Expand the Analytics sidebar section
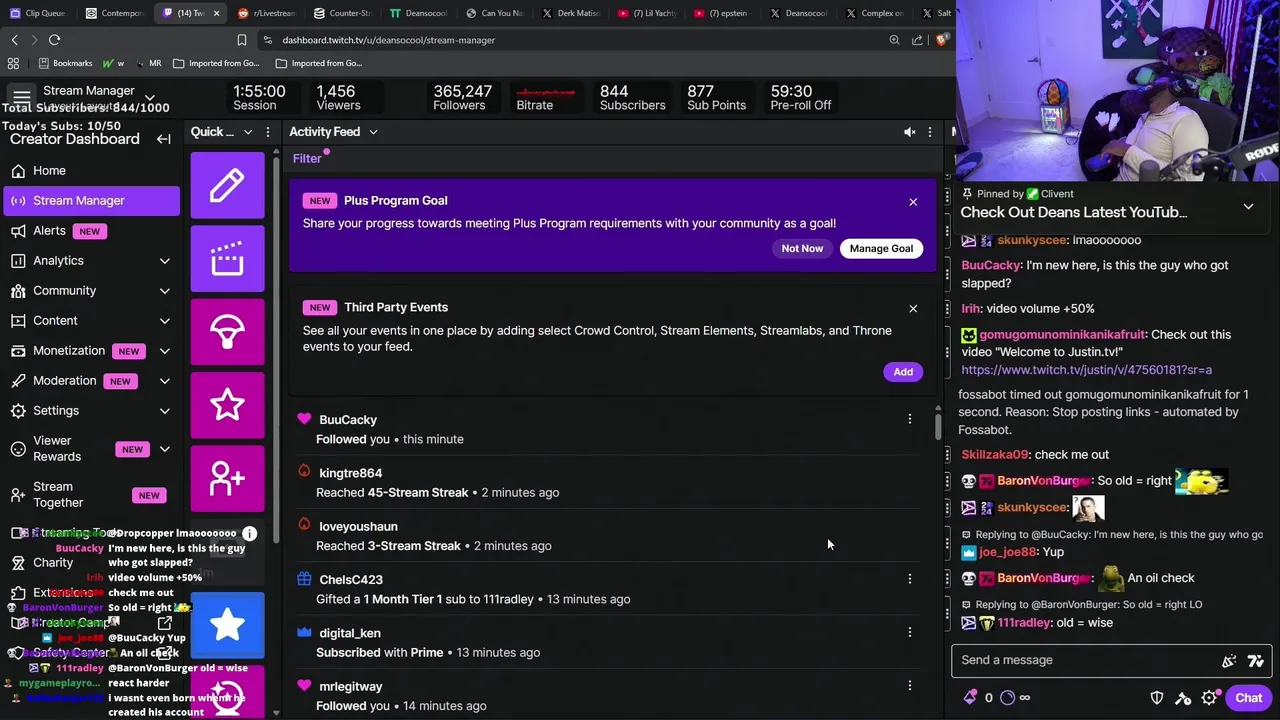This screenshot has width=1280, height=720. click(x=164, y=261)
